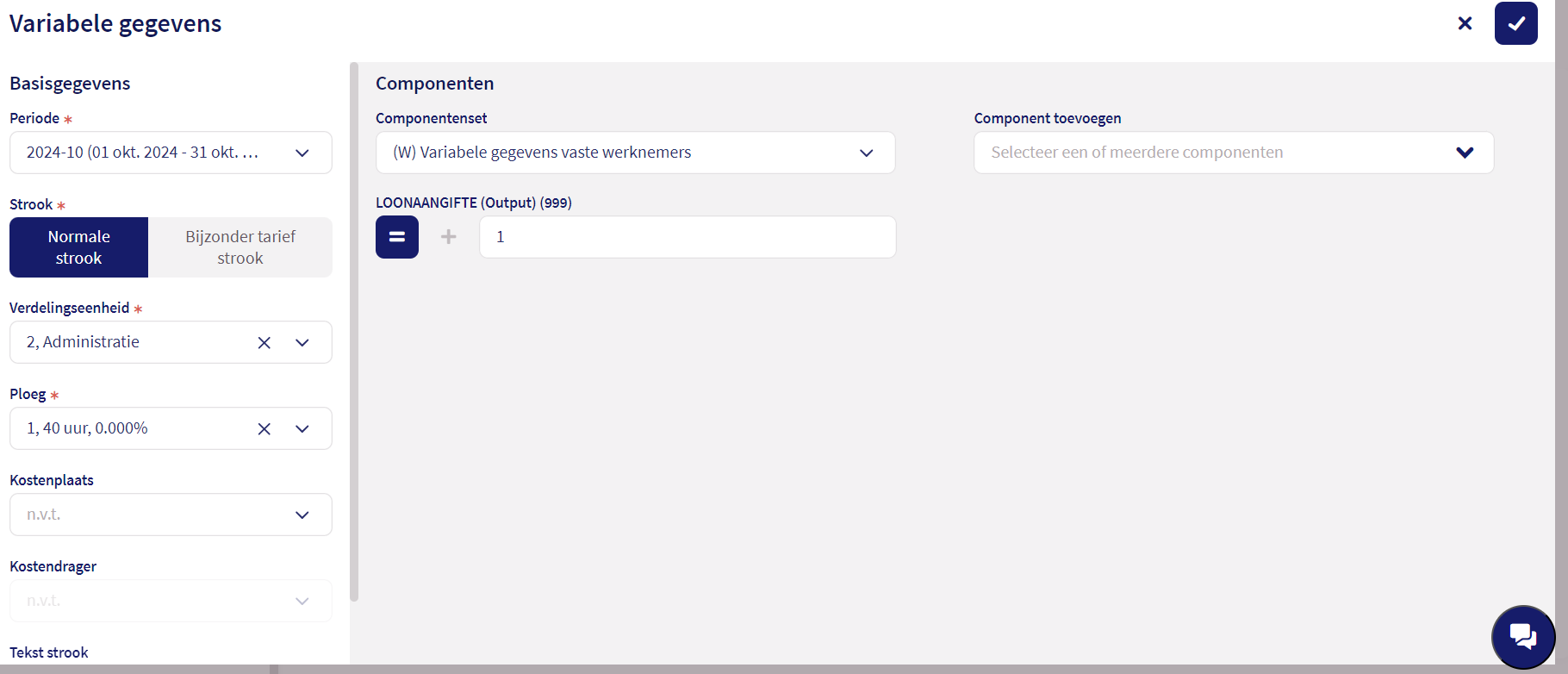The width and height of the screenshot is (1568, 674).
Task: Clear the Verdelingseenheid selection
Action: click(x=264, y=343)
